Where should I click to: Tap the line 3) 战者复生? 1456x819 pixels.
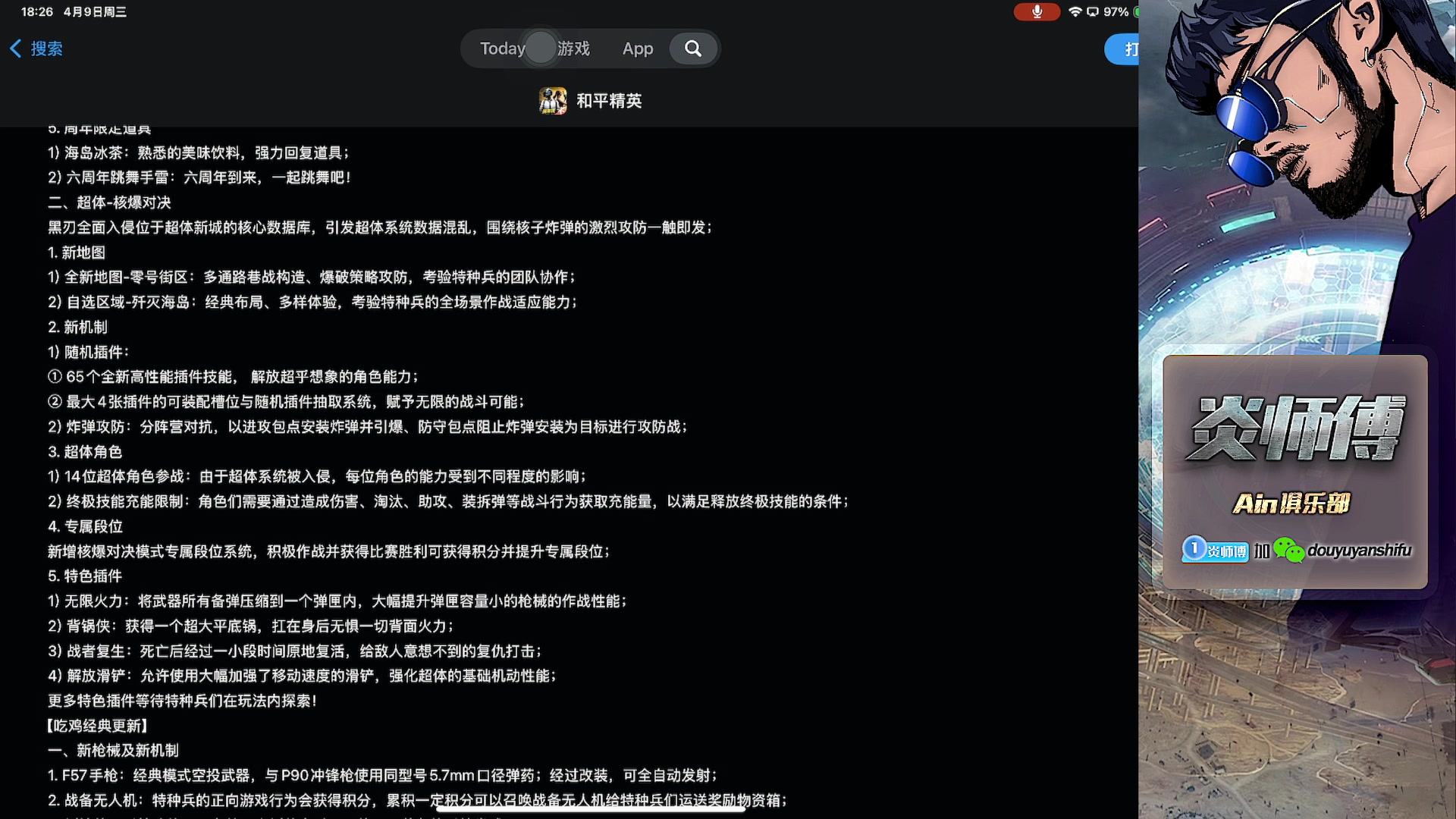coord(295,651)
